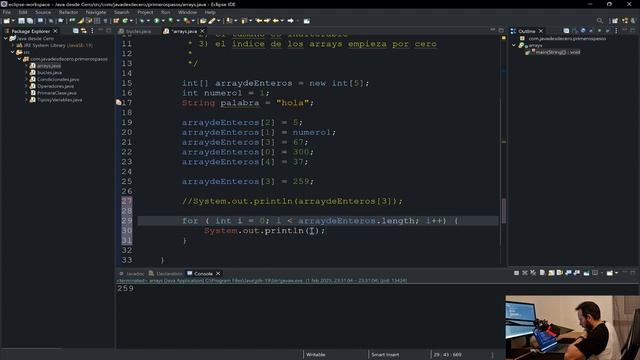This screenshot has width=640, height=360.
Task: Click the Terminate square button in Console
Action: (x=516, y=273)
